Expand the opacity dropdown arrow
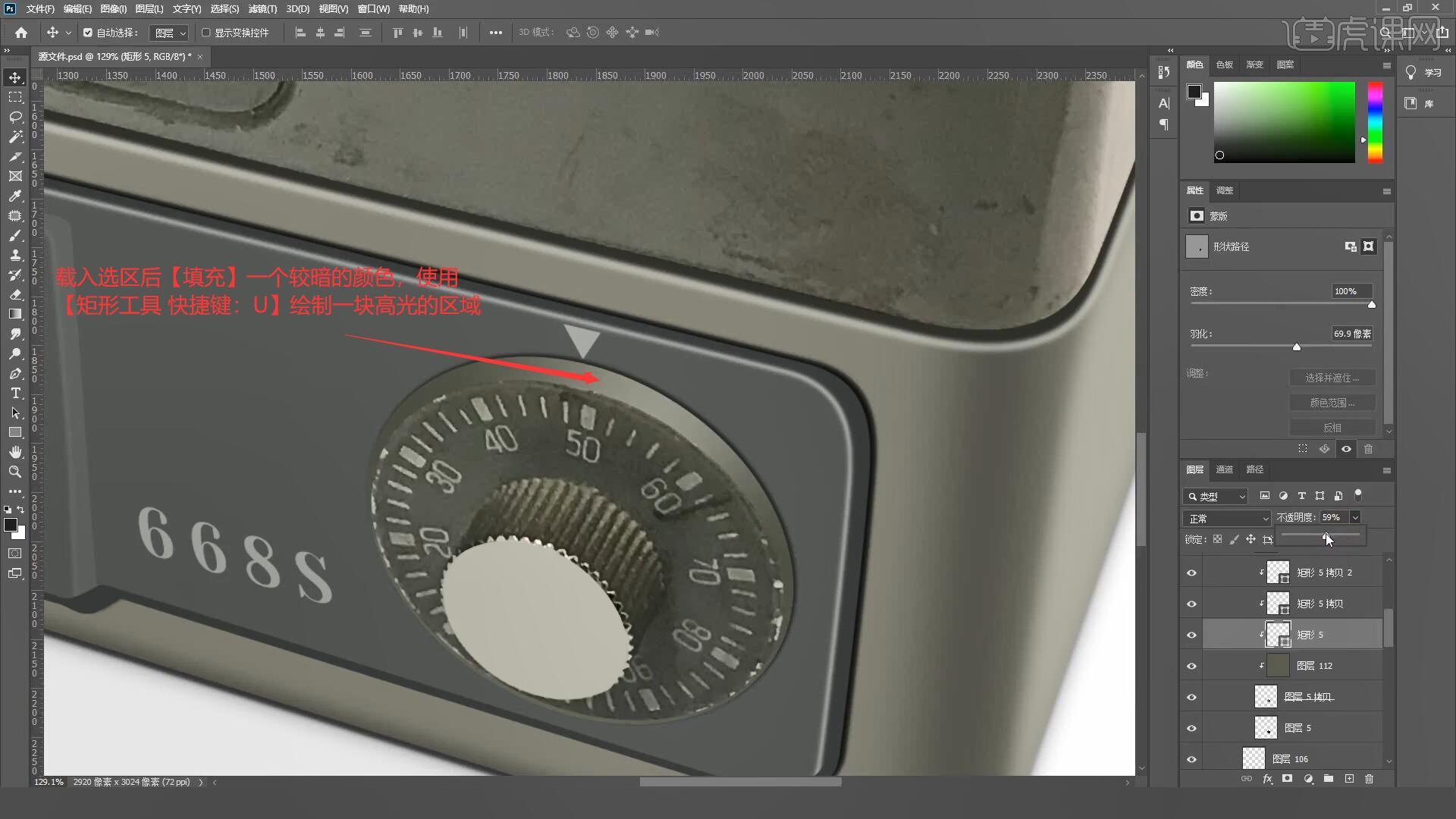The height and width of the screenshot is (819, 1456). pos(1355,517)
